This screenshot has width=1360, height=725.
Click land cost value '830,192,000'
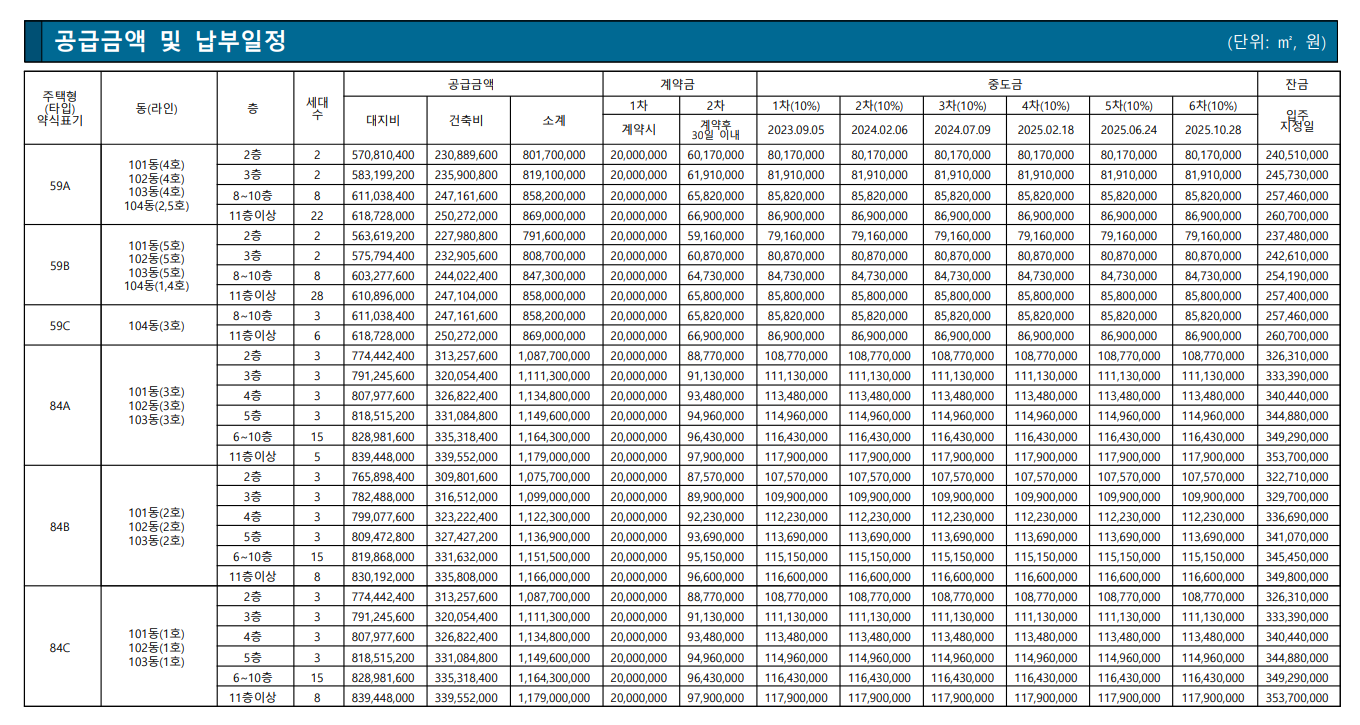(384, 576)
